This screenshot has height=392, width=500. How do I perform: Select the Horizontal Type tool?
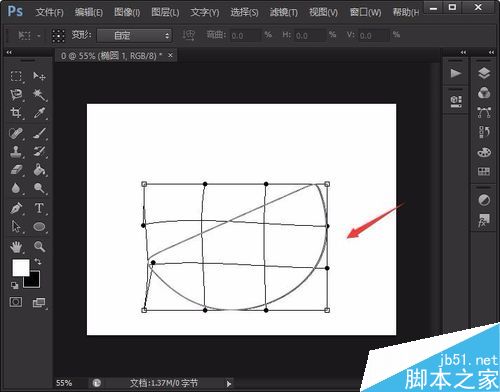pyautogui.click(x=39, y=208)
